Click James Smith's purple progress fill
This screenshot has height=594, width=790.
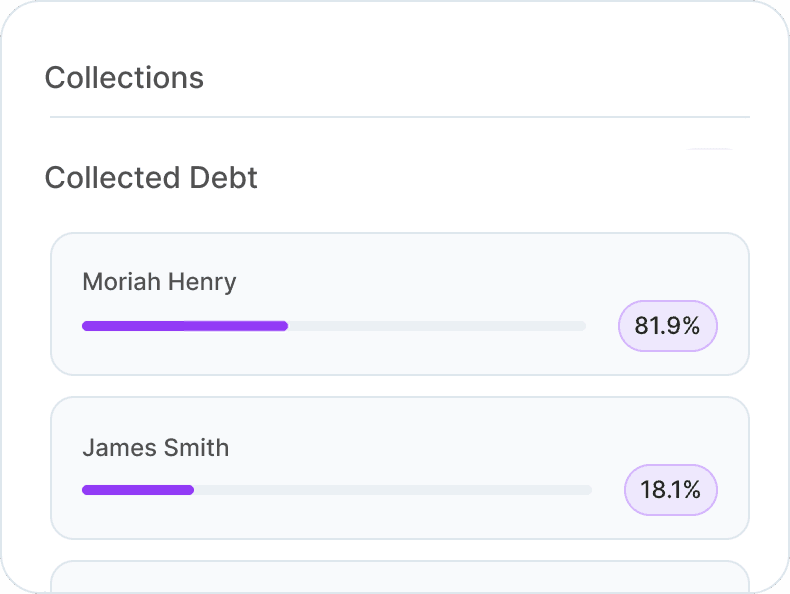(137, 490)
